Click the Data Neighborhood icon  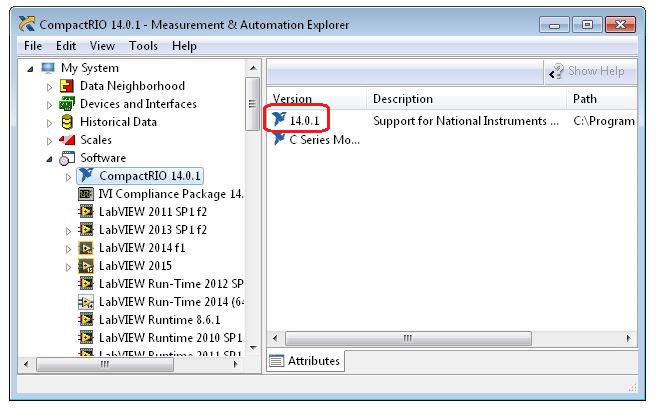point(68,86)
